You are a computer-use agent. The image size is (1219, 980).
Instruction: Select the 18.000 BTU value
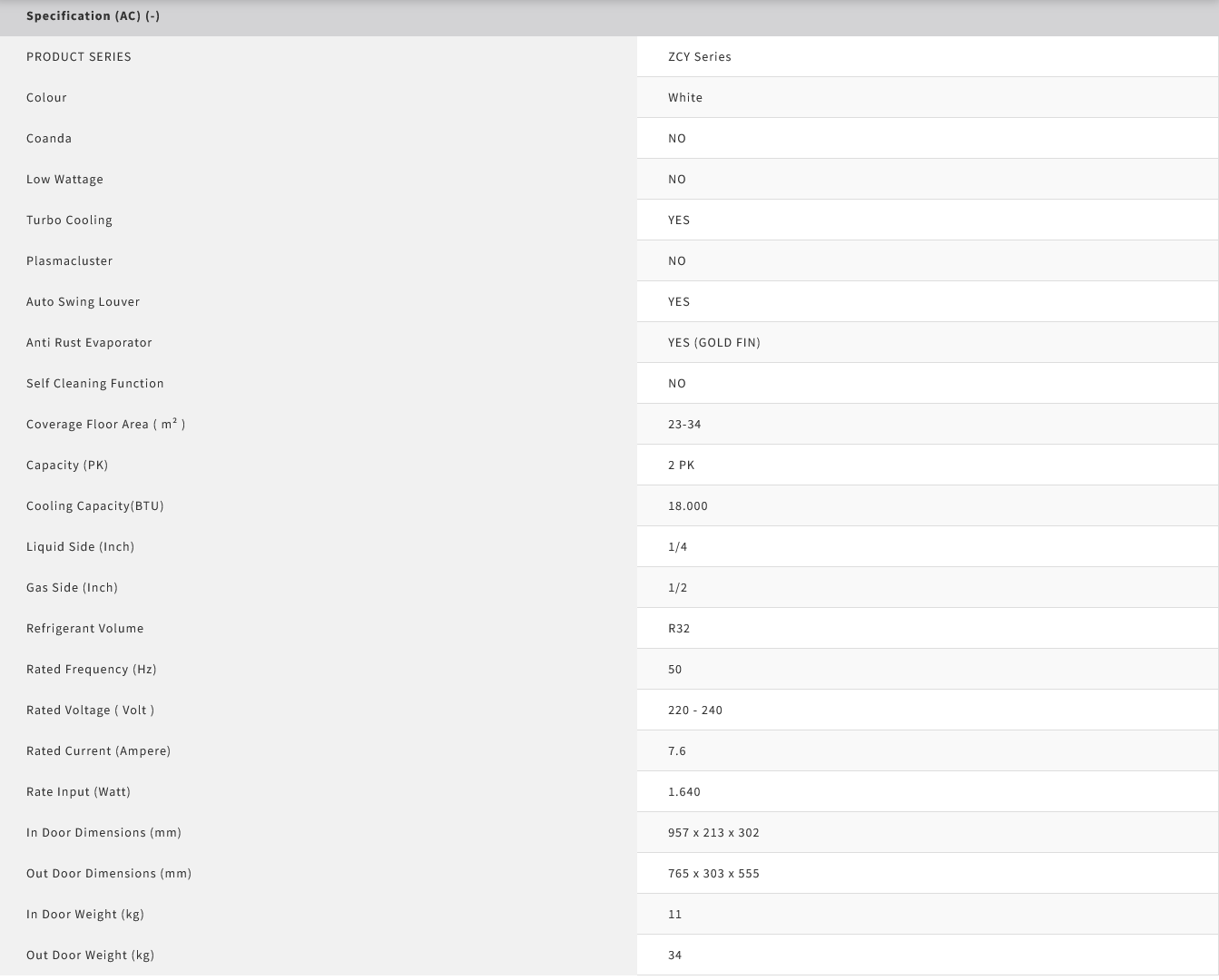coord(688,505)
